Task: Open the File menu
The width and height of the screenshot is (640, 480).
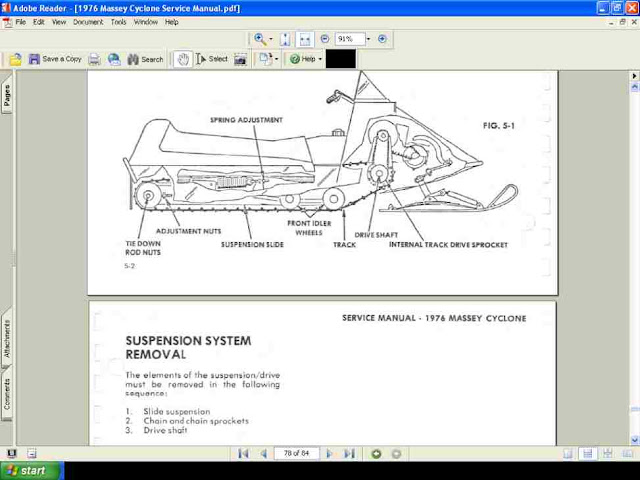Action: point(20,22)
